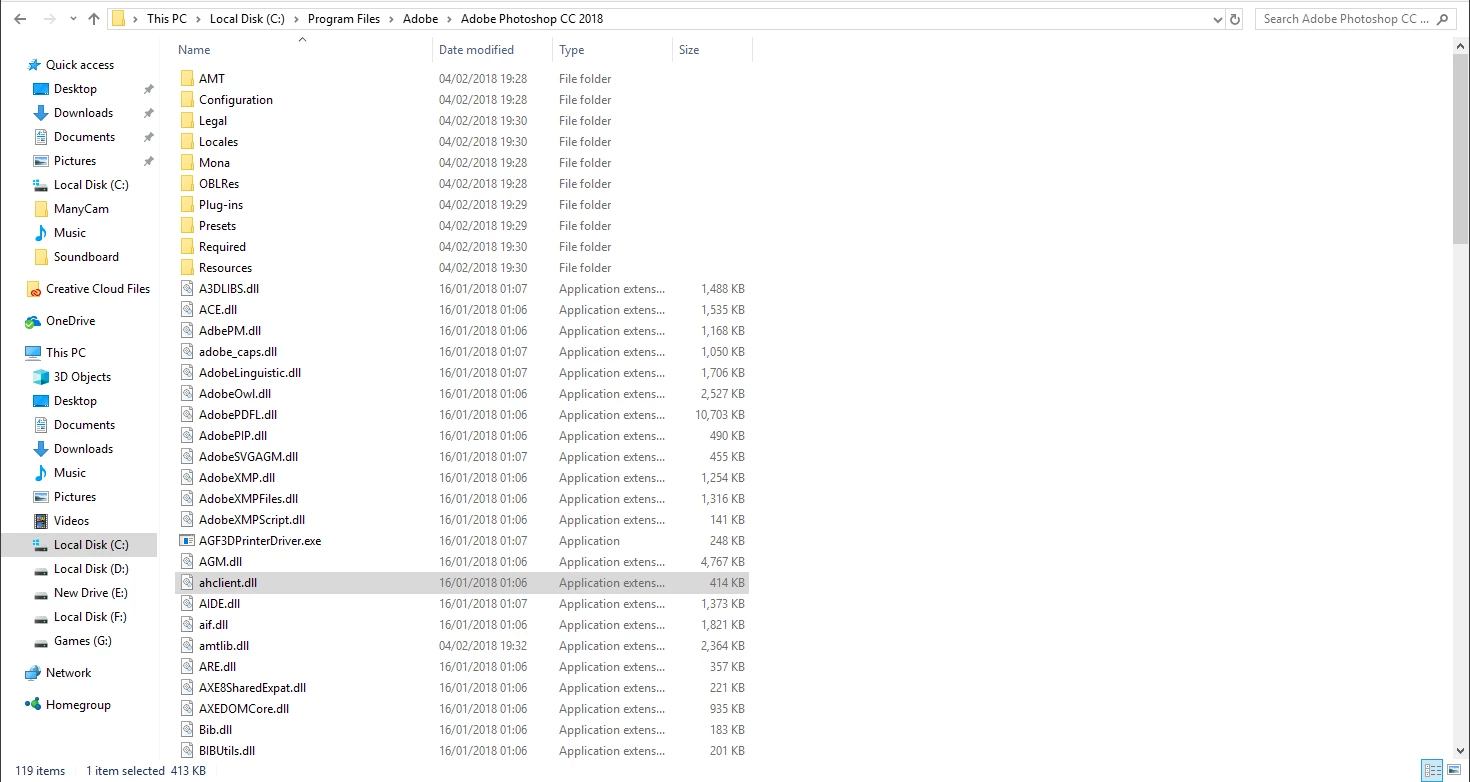The image size is (1470, 782).
Task: Click the Refresh button in address bar
Action: tap(1235, 19)
